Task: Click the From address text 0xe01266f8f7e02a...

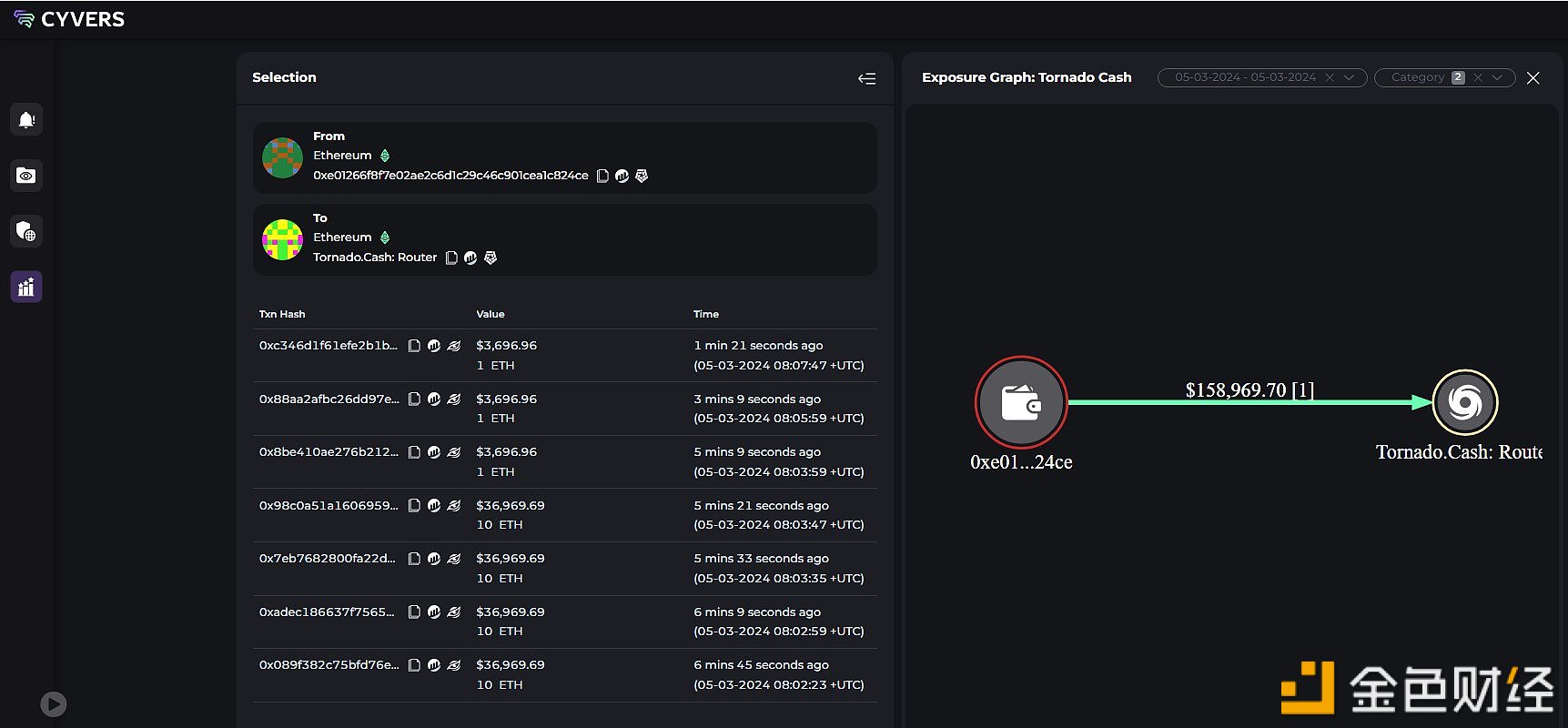Action: (x=450, y=176)
